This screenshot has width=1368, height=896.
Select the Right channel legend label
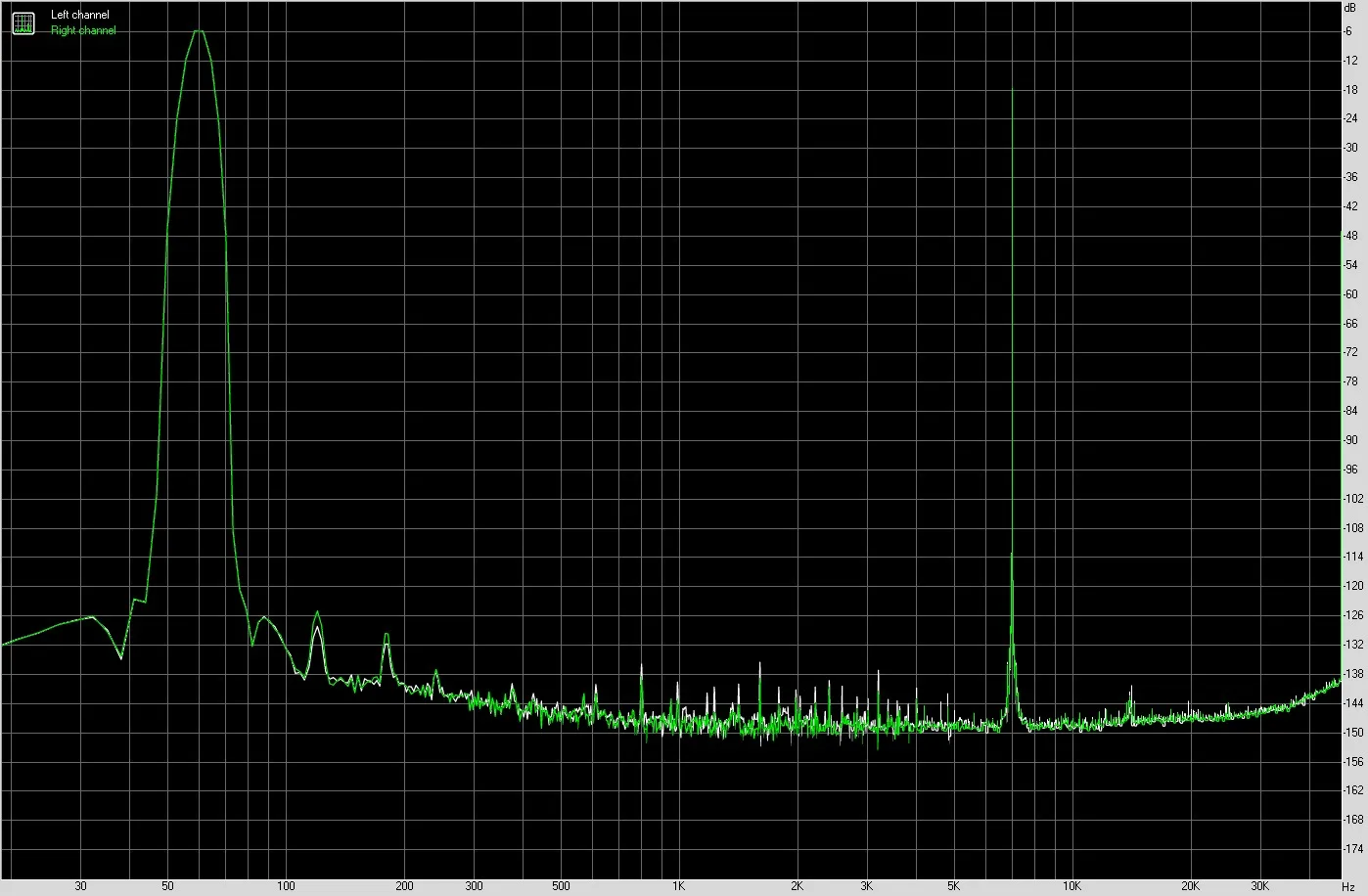pyautogui.click(x=83, y=30)
